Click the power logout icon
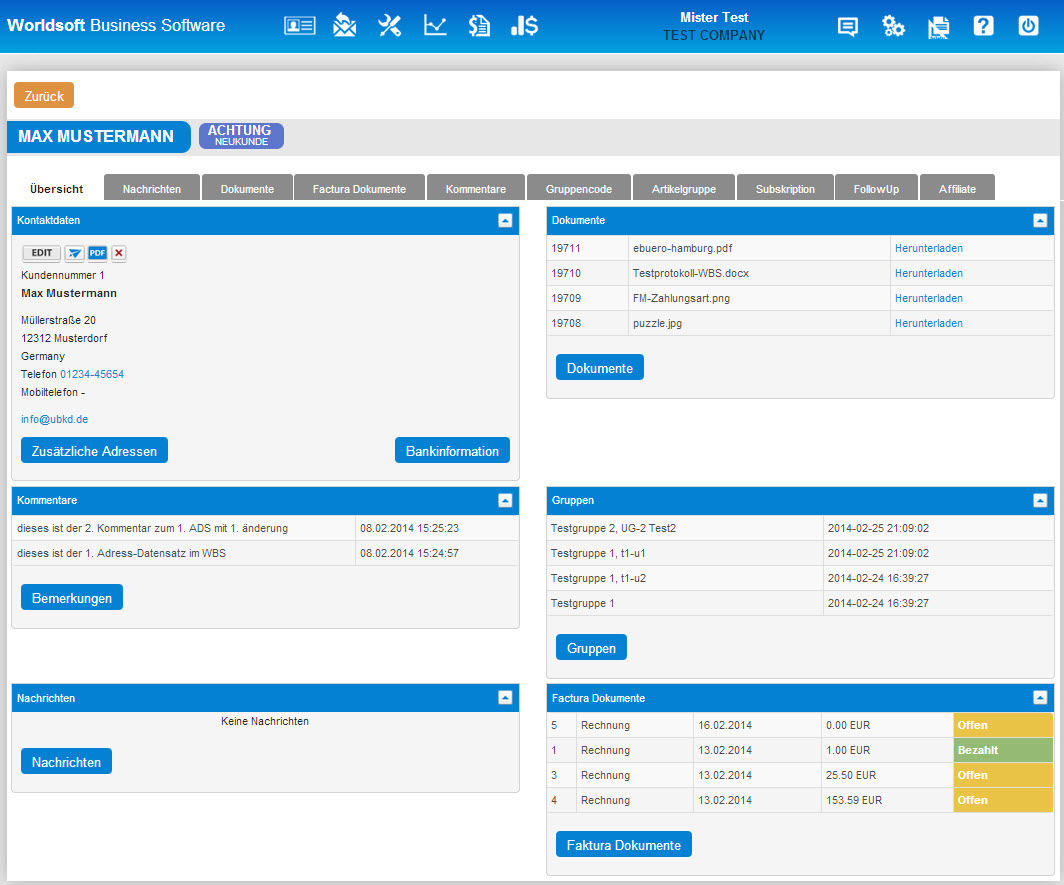The image size is (1064, 885). tap(1029, 26)
